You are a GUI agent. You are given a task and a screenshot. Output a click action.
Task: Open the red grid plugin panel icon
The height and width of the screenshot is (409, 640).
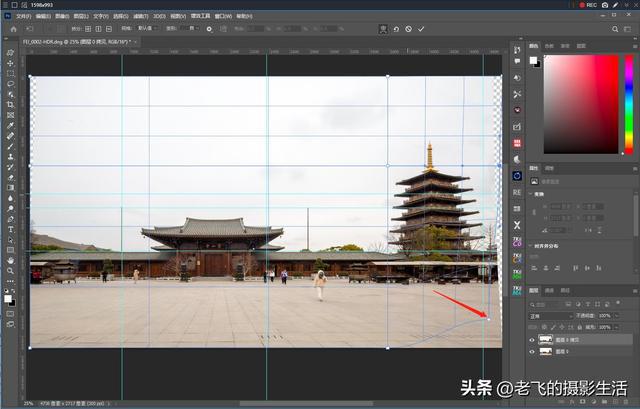pyautogui.click(x=517, y=143)
